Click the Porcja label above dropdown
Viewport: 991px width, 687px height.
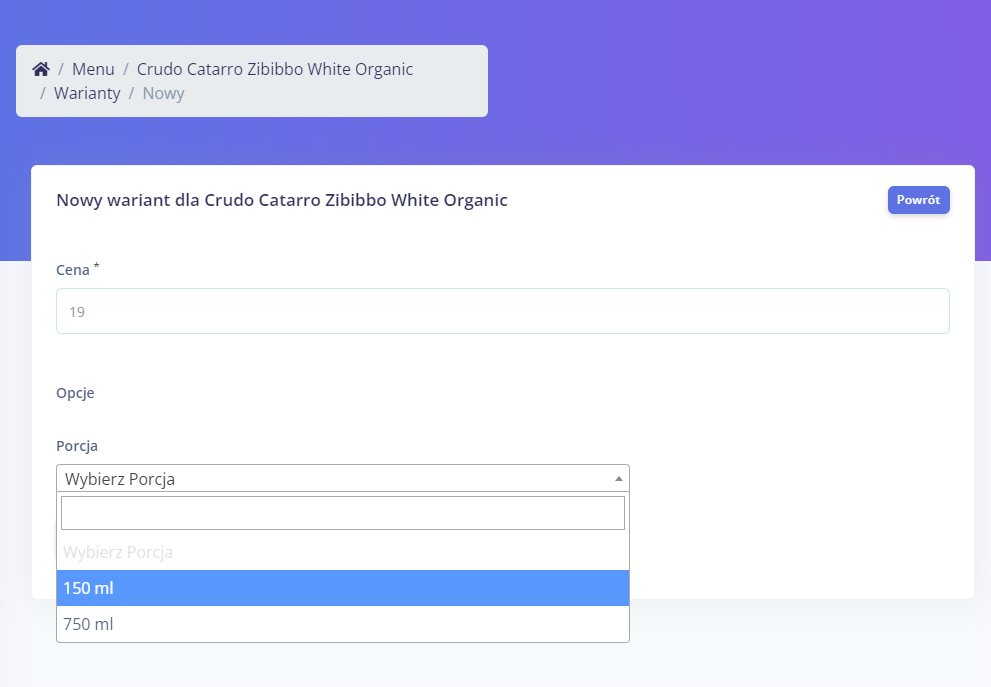[77, 446]
